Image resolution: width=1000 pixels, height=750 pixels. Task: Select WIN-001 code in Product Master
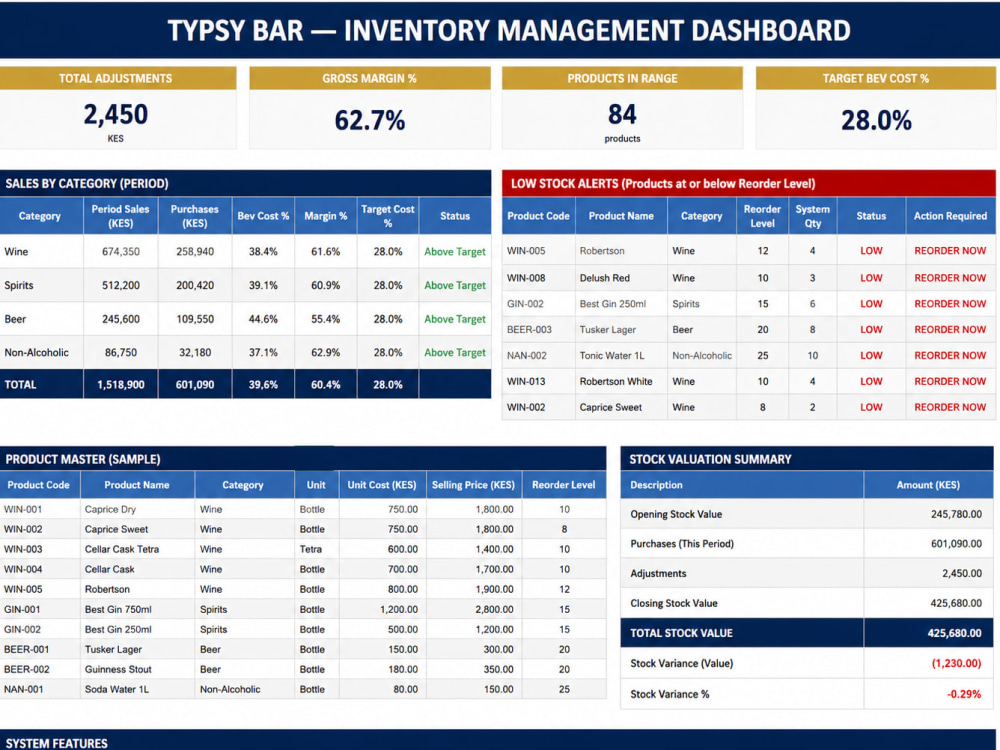click(23, 510)
